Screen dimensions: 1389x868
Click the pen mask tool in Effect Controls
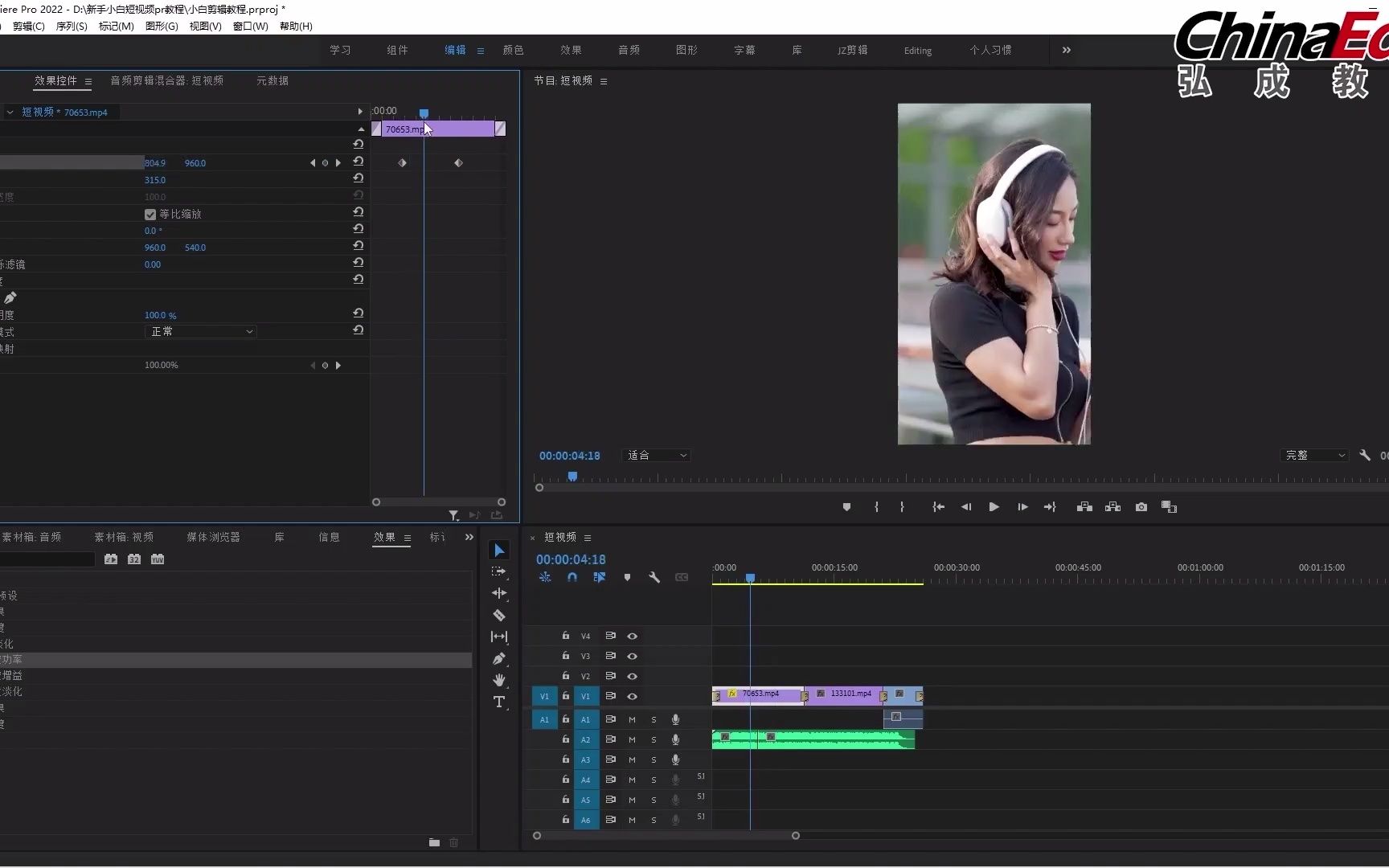(x=10, y=297)
